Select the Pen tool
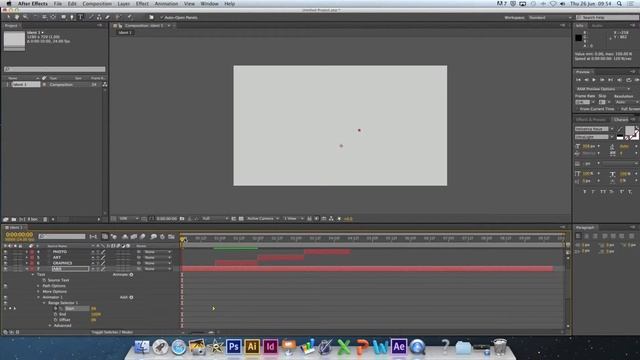 [x=72, y=17]
